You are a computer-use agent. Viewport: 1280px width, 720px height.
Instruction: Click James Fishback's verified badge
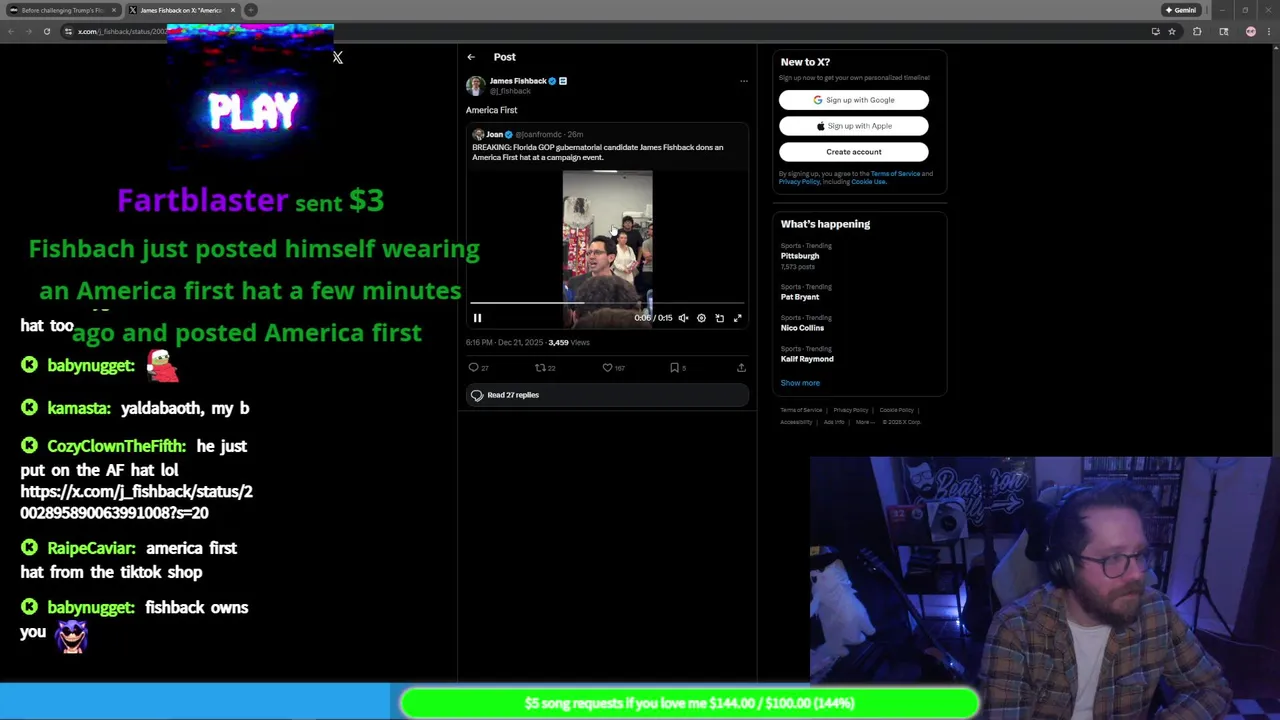pyautogui.click(x=552, y=81)
